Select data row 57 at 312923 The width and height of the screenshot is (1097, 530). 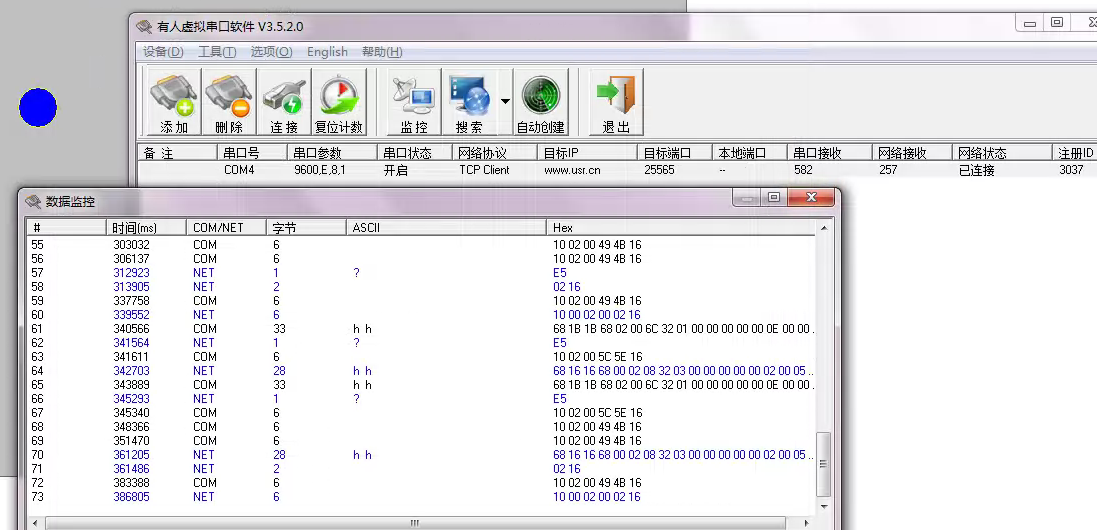[x=421, y=273]
